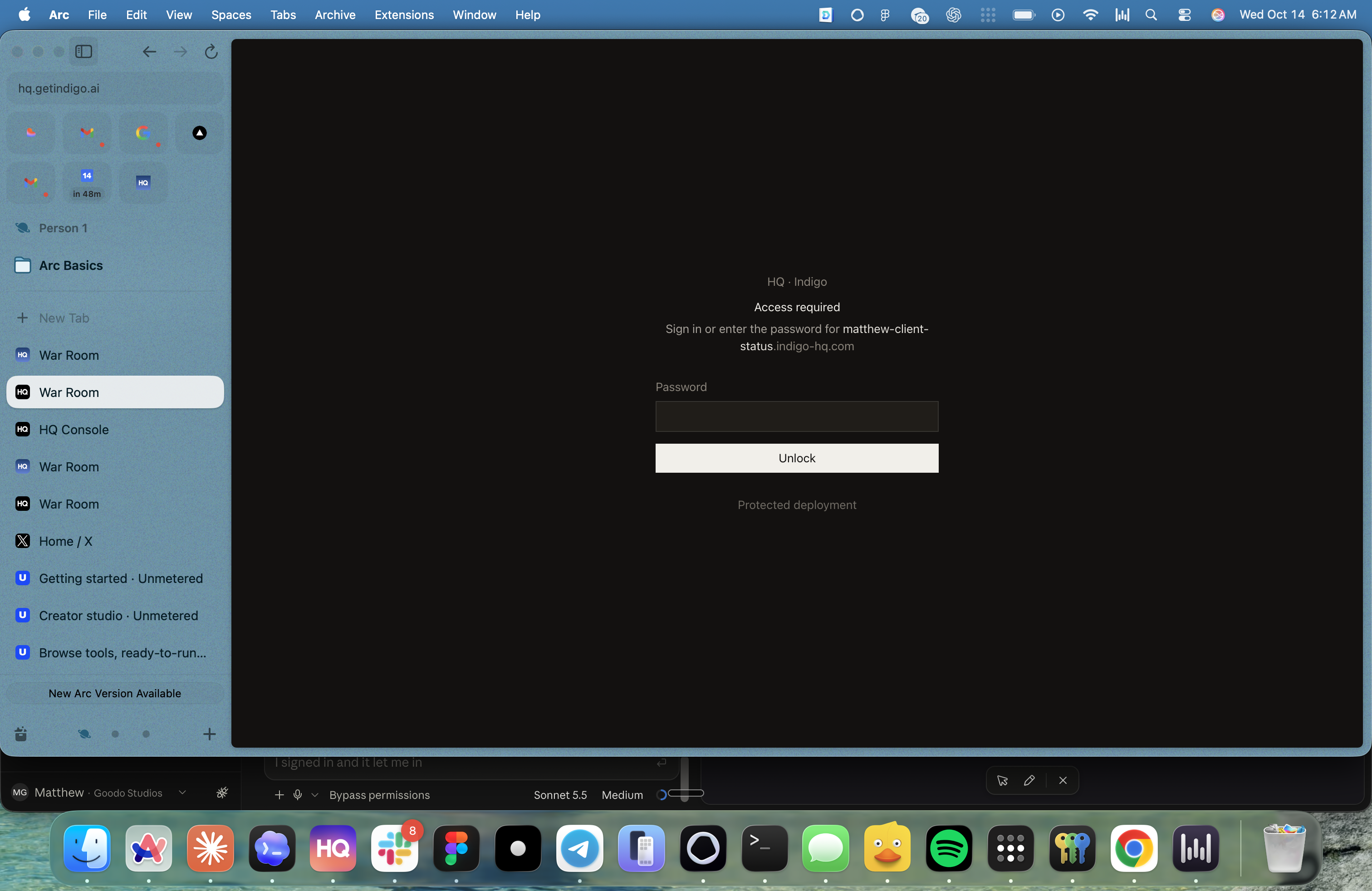This screenshot has width=1372, height=891.
Task: Switch to the Home / X tab
Action: point(115,541)
